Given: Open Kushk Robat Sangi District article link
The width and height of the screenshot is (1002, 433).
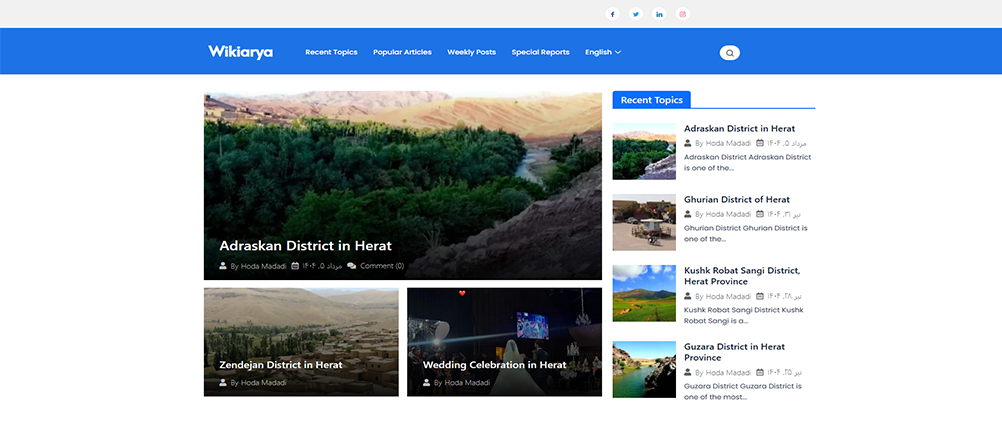Looking at the screenshot, I should [x=741, y=270].
